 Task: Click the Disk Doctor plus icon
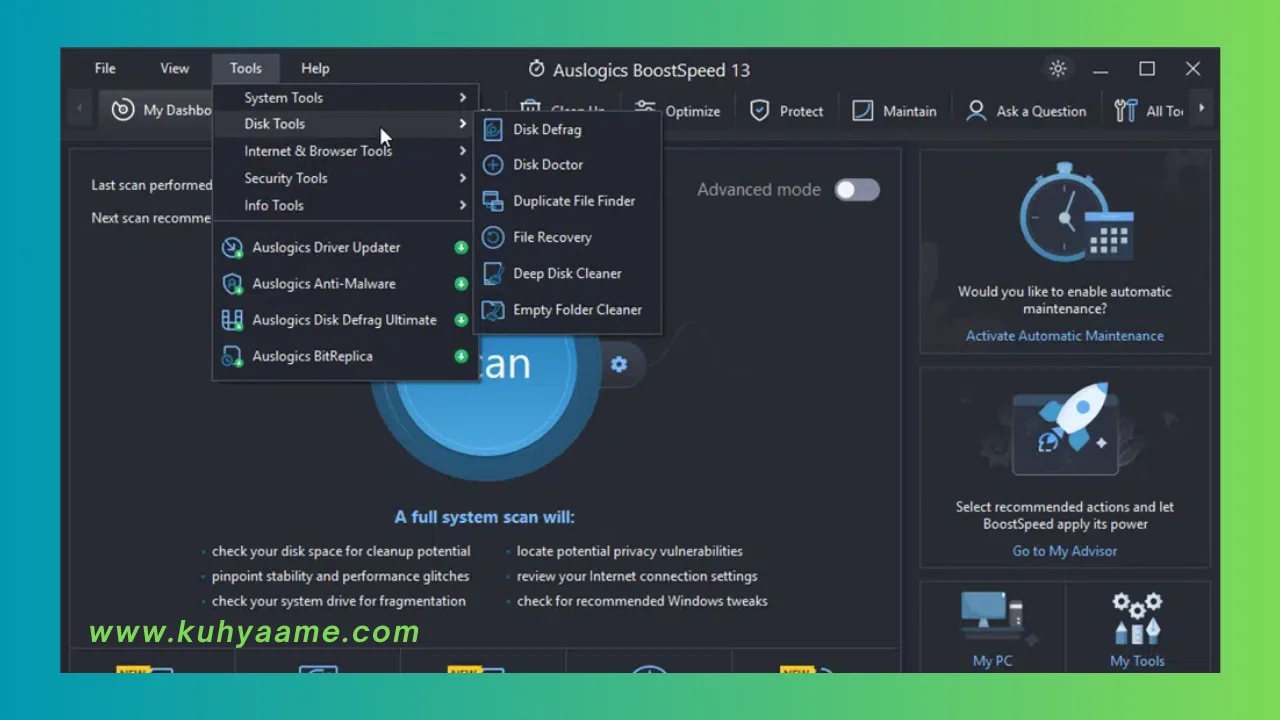[493, 165]
